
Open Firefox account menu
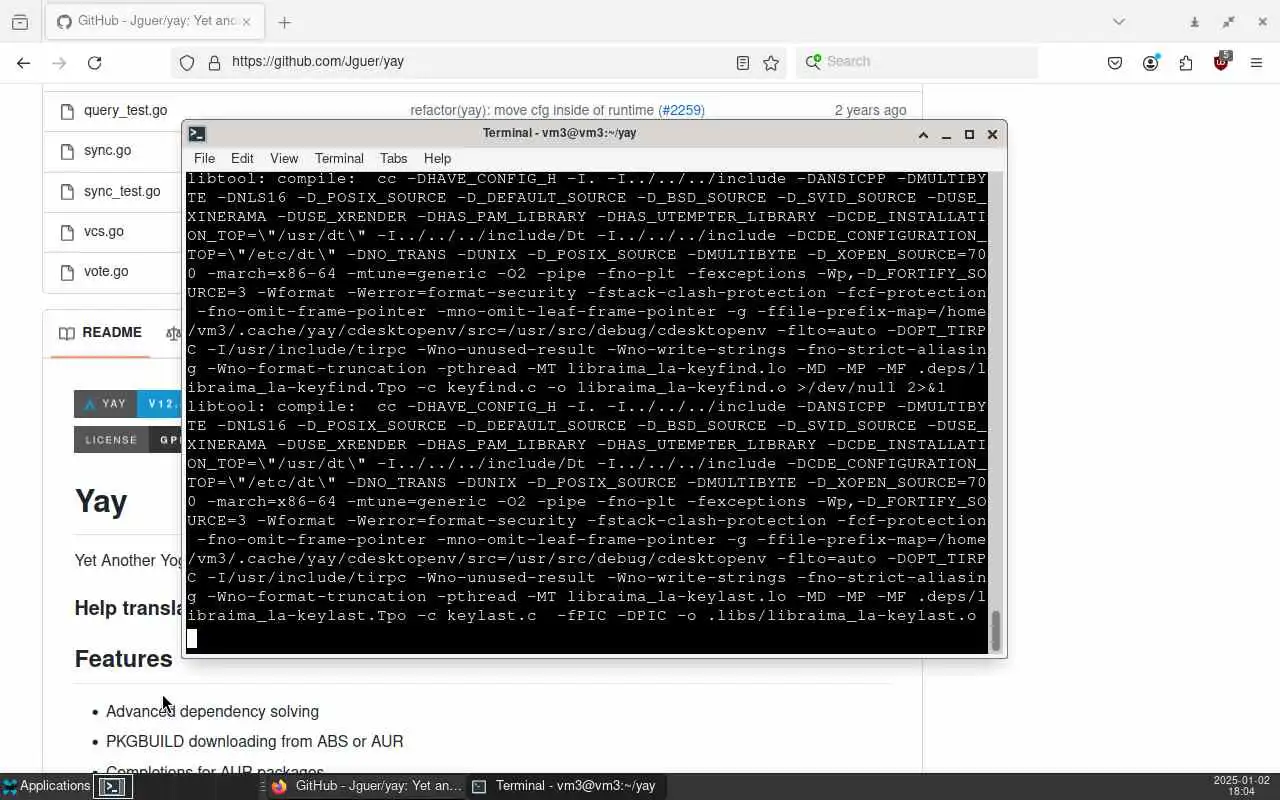coord(1151,62)
